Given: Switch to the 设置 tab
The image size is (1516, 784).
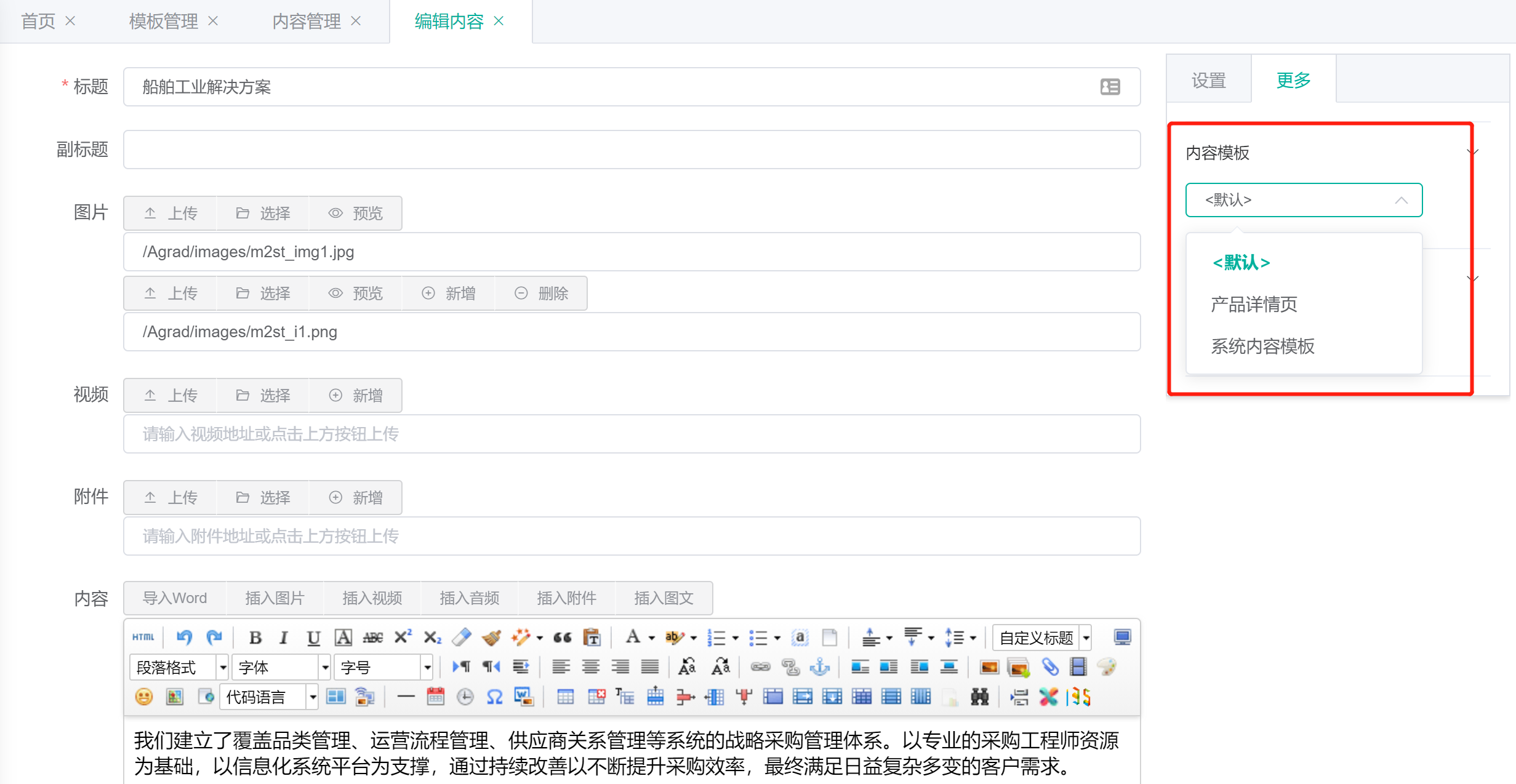Looking at the screenshot, I should point(1208,80).
